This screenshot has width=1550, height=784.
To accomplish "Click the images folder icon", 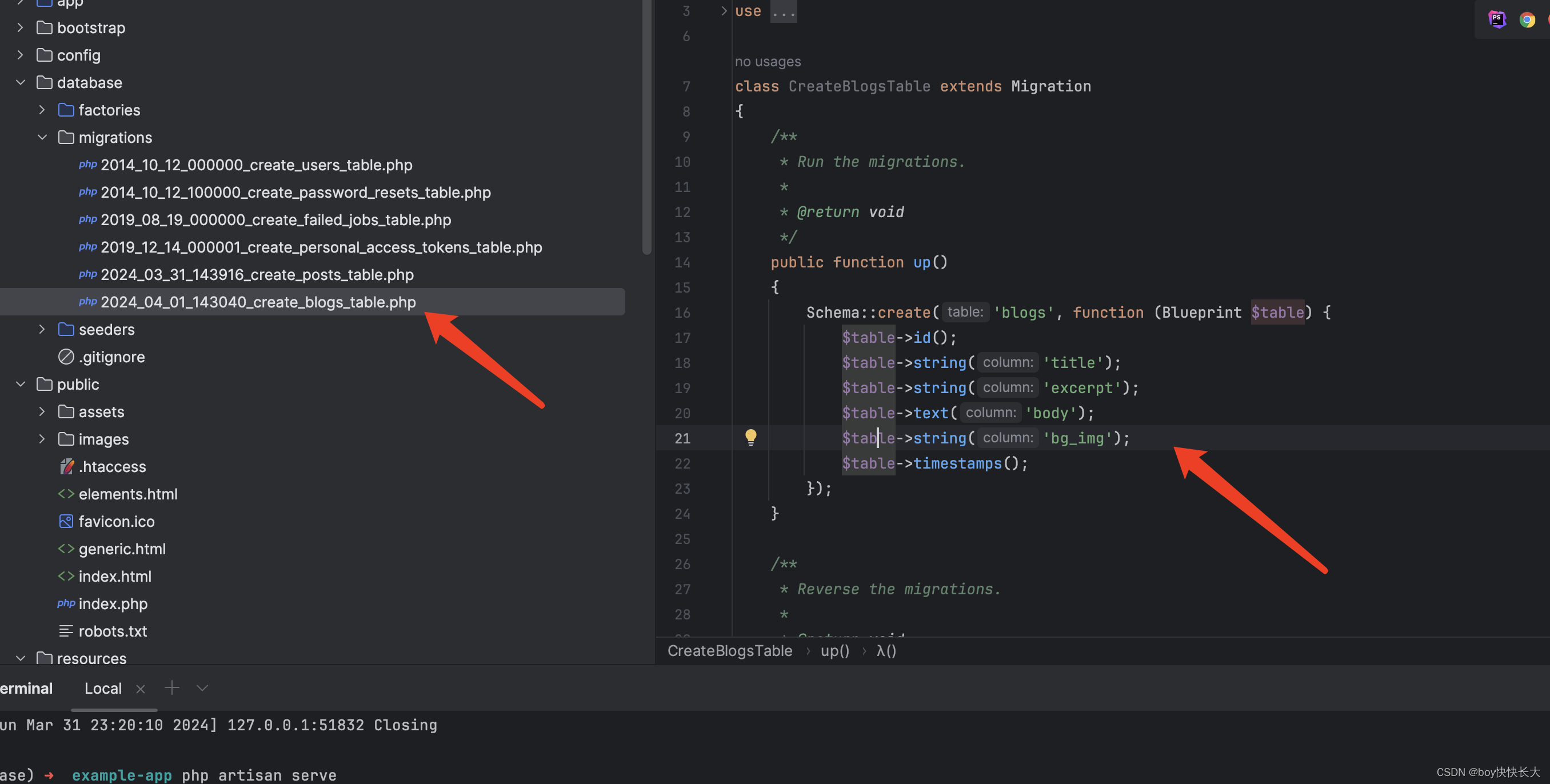I will click(66, 439).
